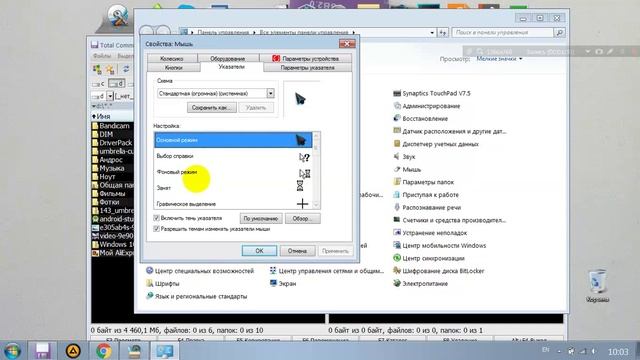Click the Сохранить как button
This screenshot has width=640, height=360.
pos(211,108)
